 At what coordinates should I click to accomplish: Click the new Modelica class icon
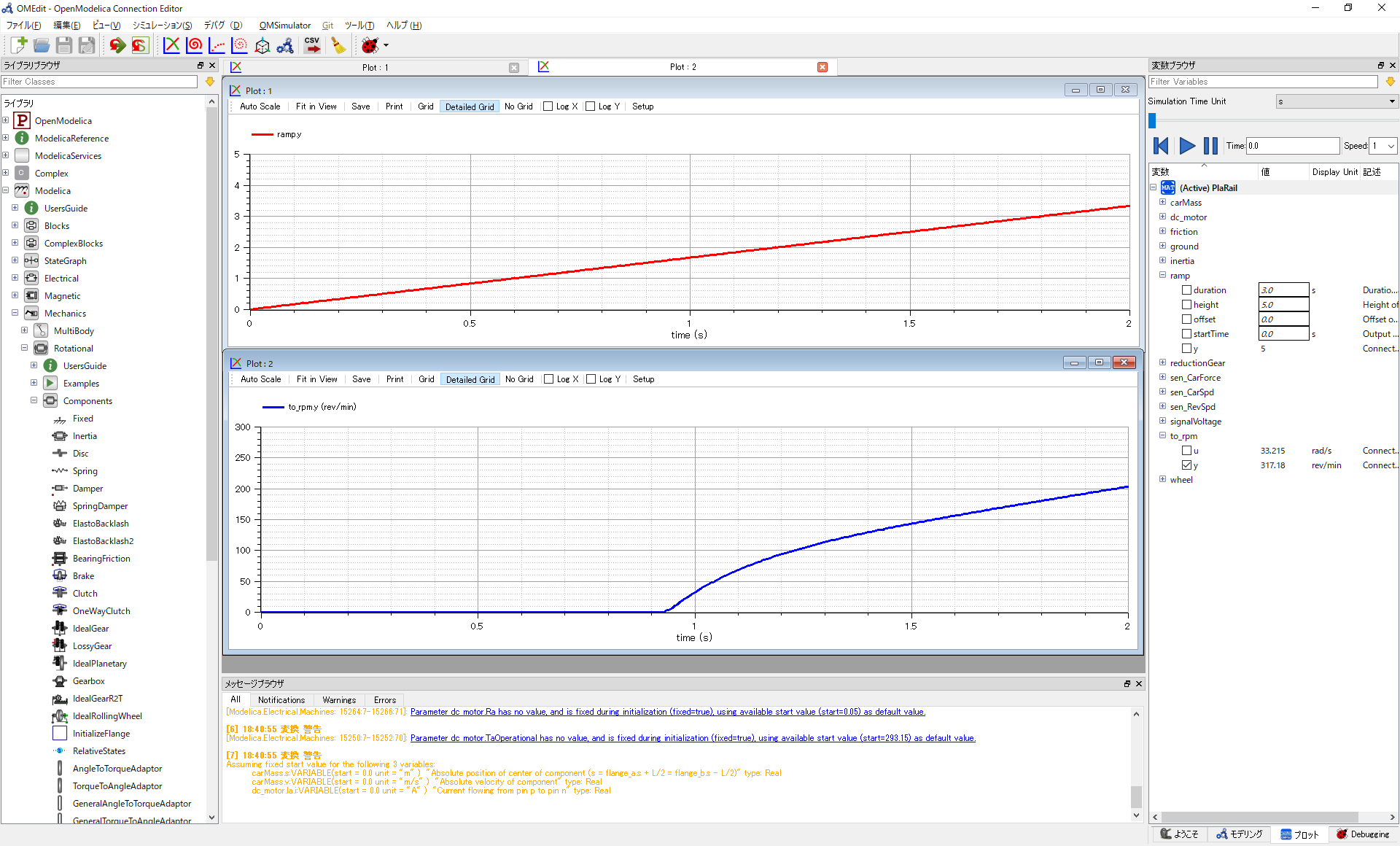(19, 45)
